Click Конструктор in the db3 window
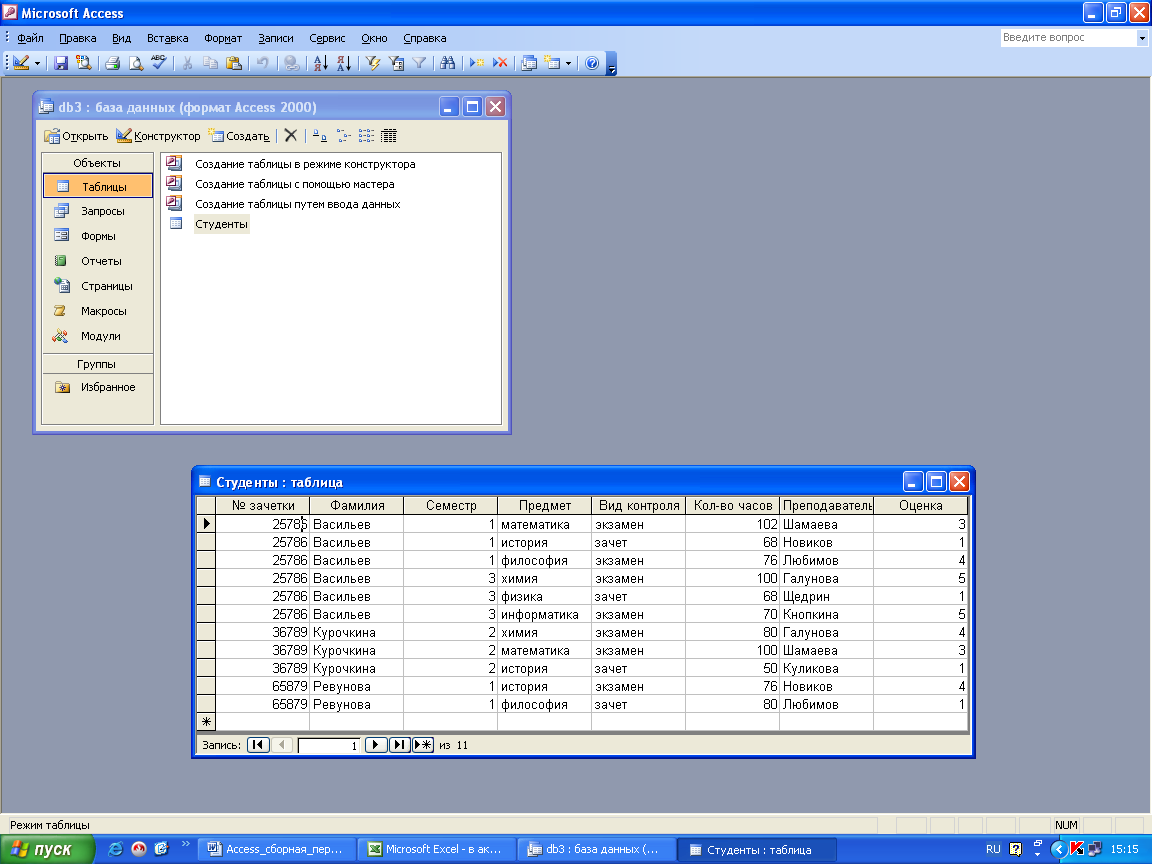 pyautogui.click(x=159, y=136)
